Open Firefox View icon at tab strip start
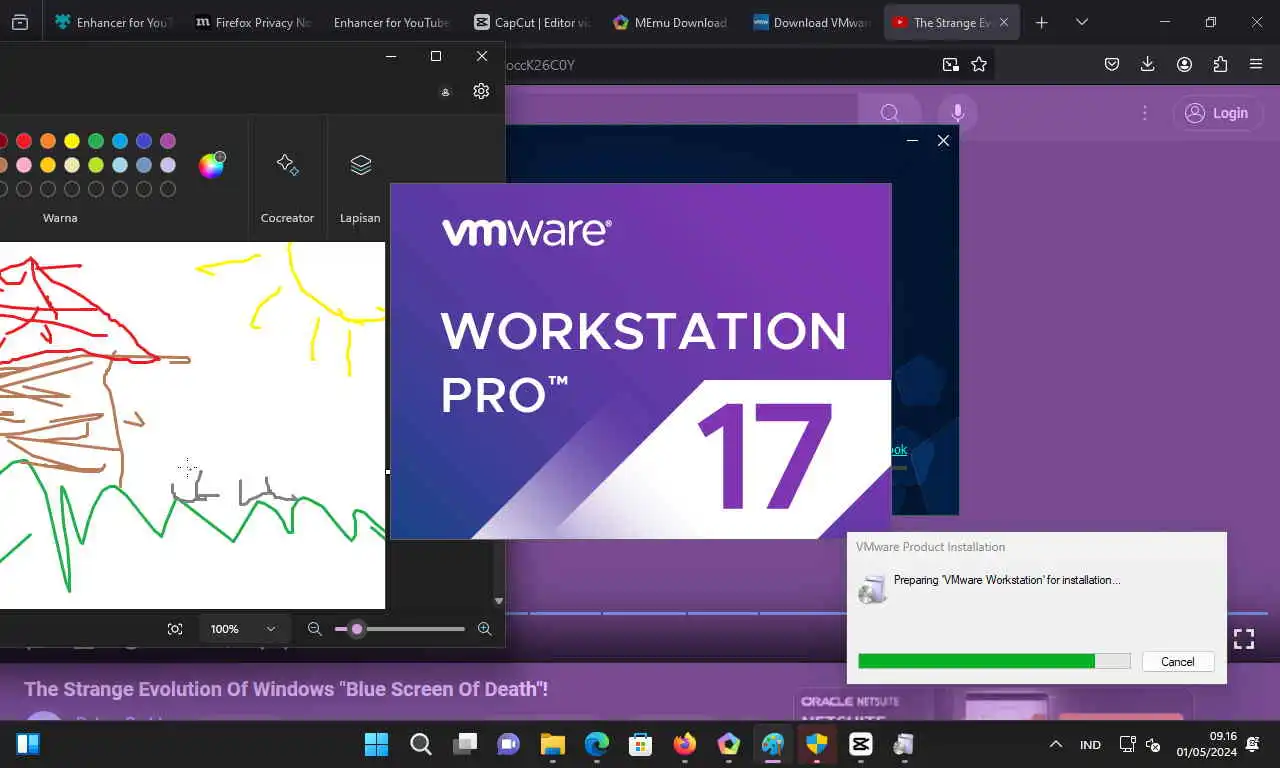 (x=20, y=22)
